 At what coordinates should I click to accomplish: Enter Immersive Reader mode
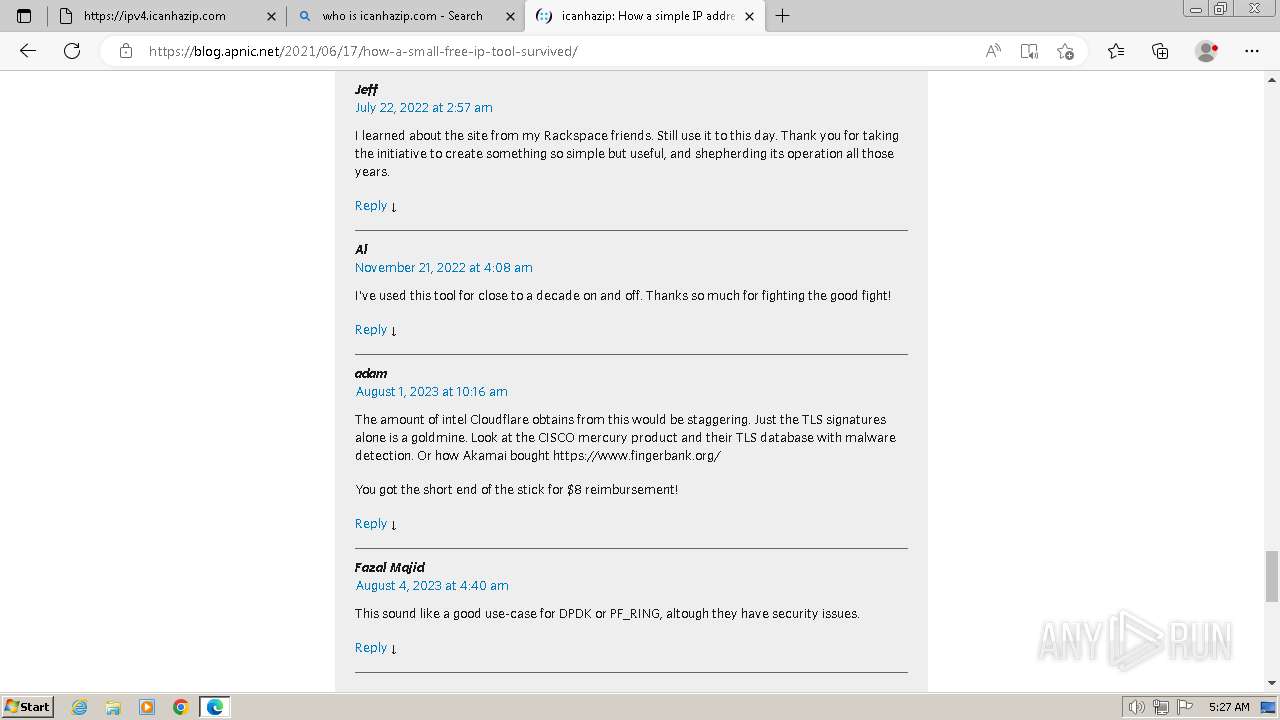[1029, 51]
